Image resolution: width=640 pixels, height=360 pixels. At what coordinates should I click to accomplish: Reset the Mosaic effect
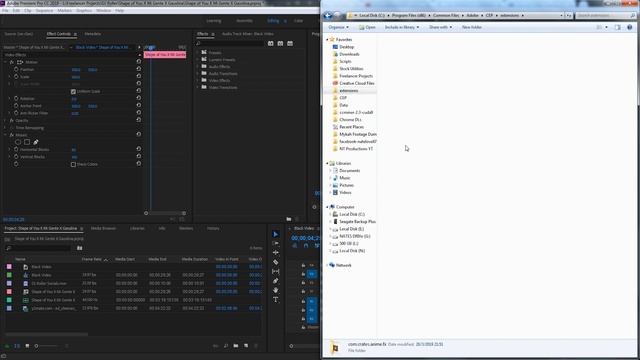click(139, 134)
